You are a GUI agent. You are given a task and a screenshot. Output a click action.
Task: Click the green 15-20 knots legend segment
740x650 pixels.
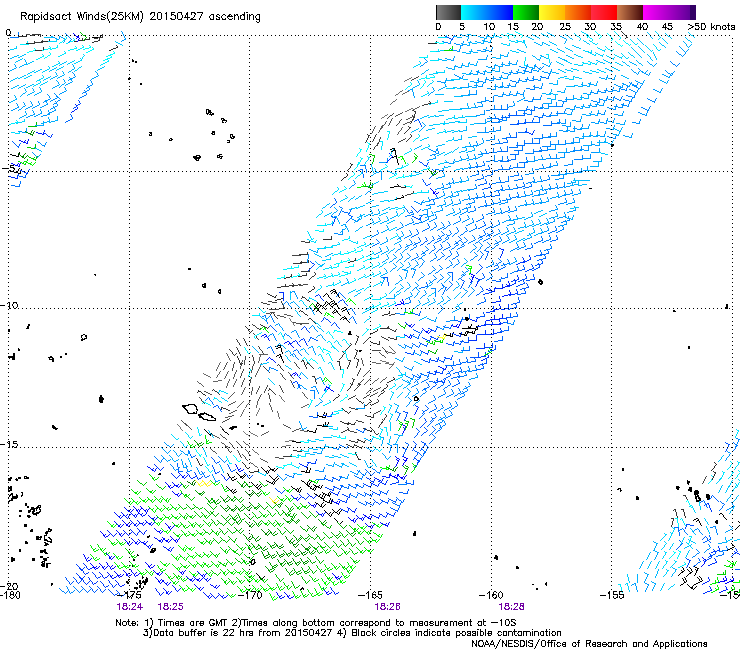coord(526,12)
